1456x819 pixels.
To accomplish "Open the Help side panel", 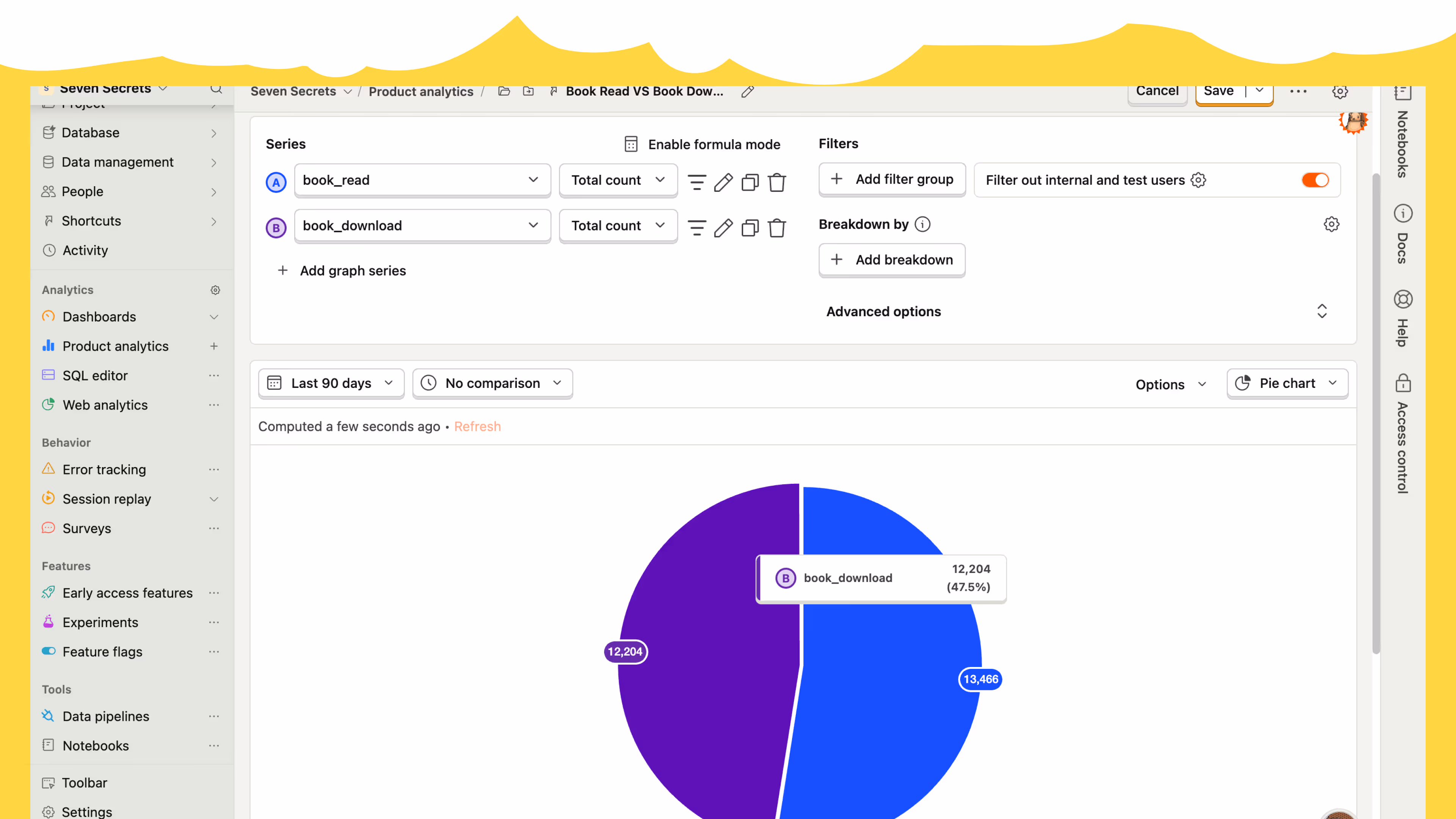I will (x=1402, y=318).
